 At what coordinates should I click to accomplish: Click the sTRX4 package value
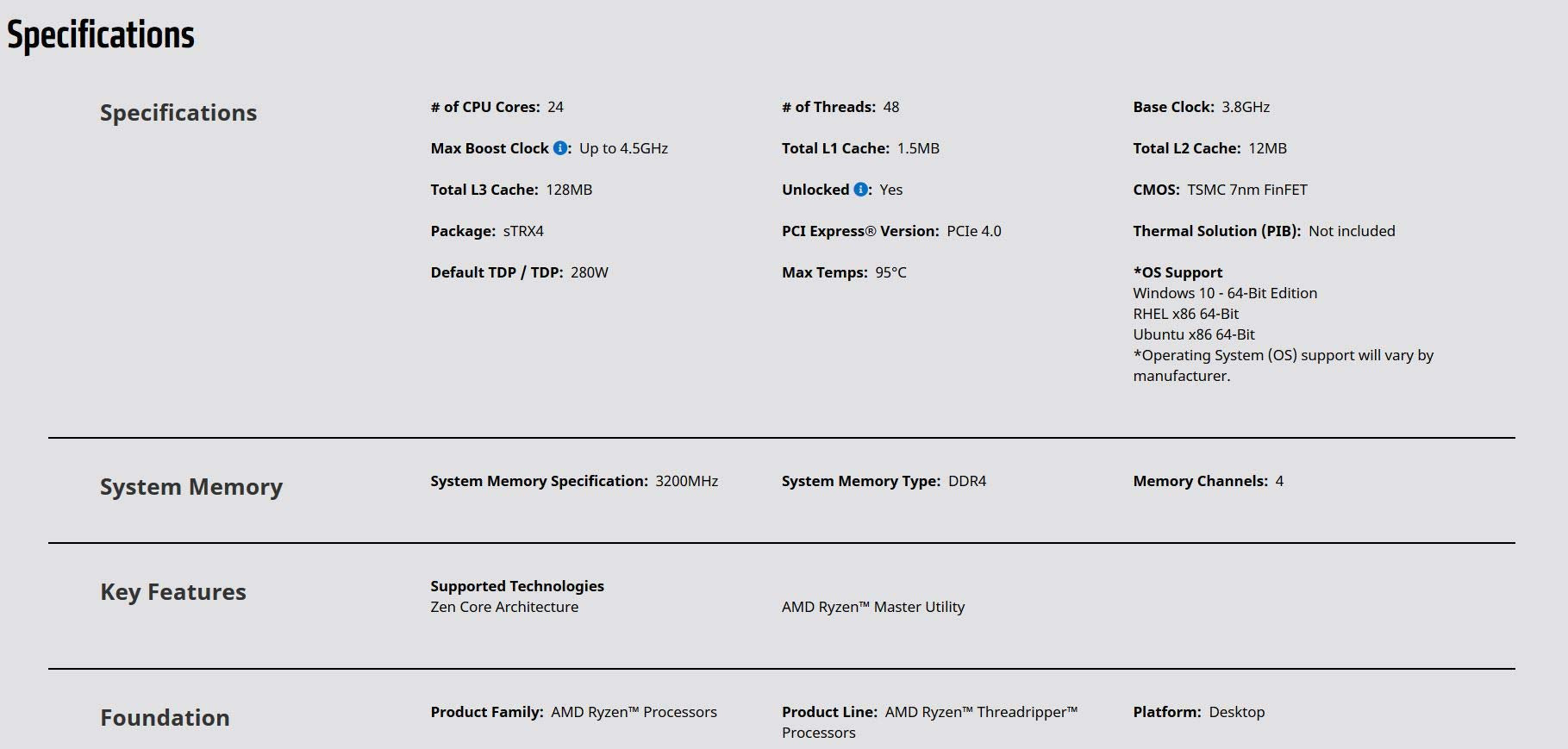523,231
